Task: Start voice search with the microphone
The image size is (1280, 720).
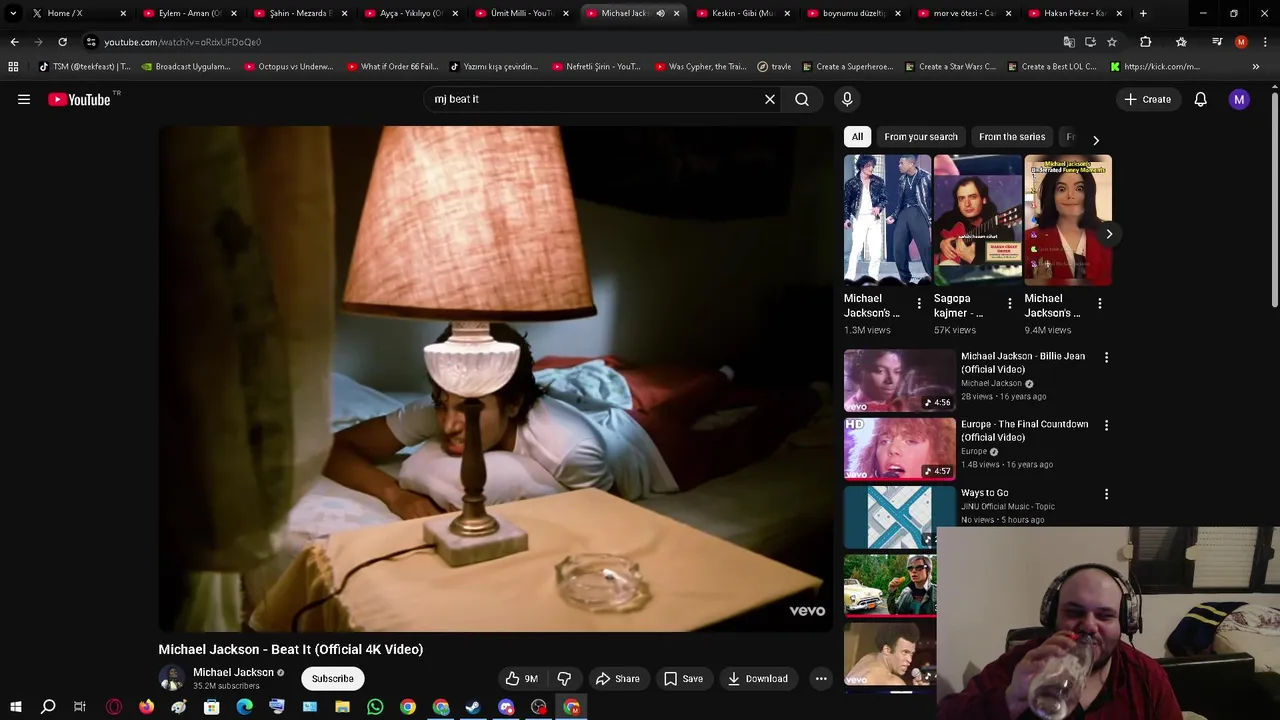Action: point(847,99)
